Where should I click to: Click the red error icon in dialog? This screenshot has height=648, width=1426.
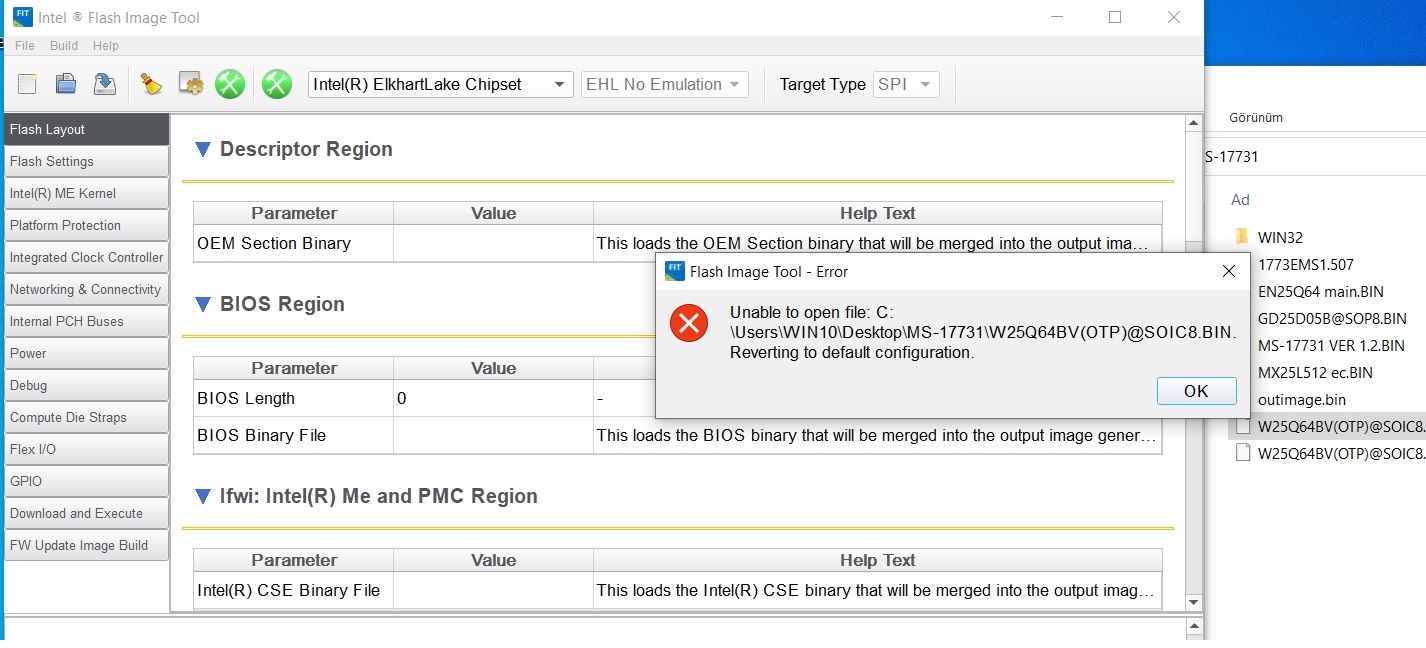tap(688, 323)
